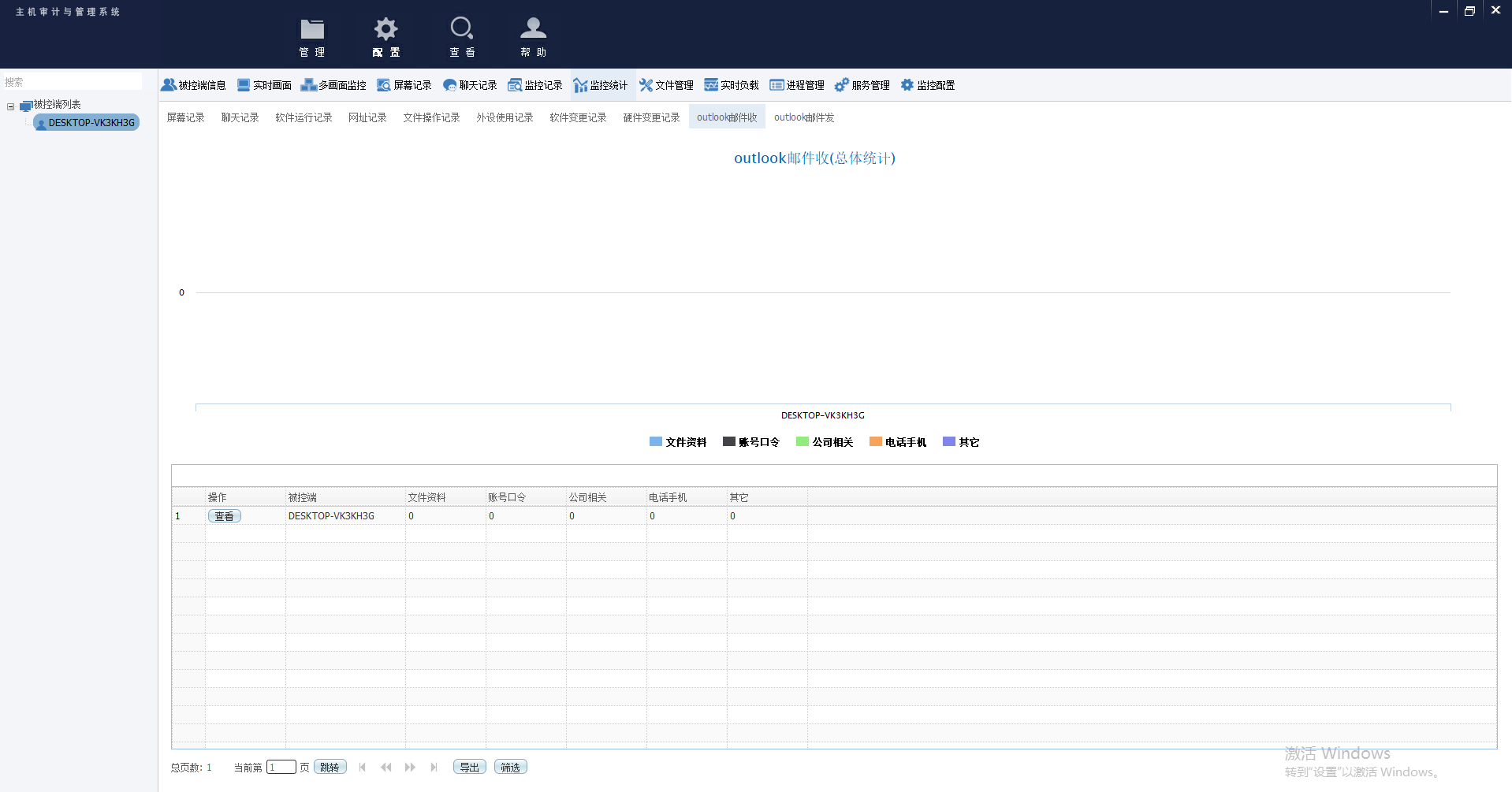Viewport: 1512px width, 792px height.
Task: Click the 搜索 search field
Action: 71,82
